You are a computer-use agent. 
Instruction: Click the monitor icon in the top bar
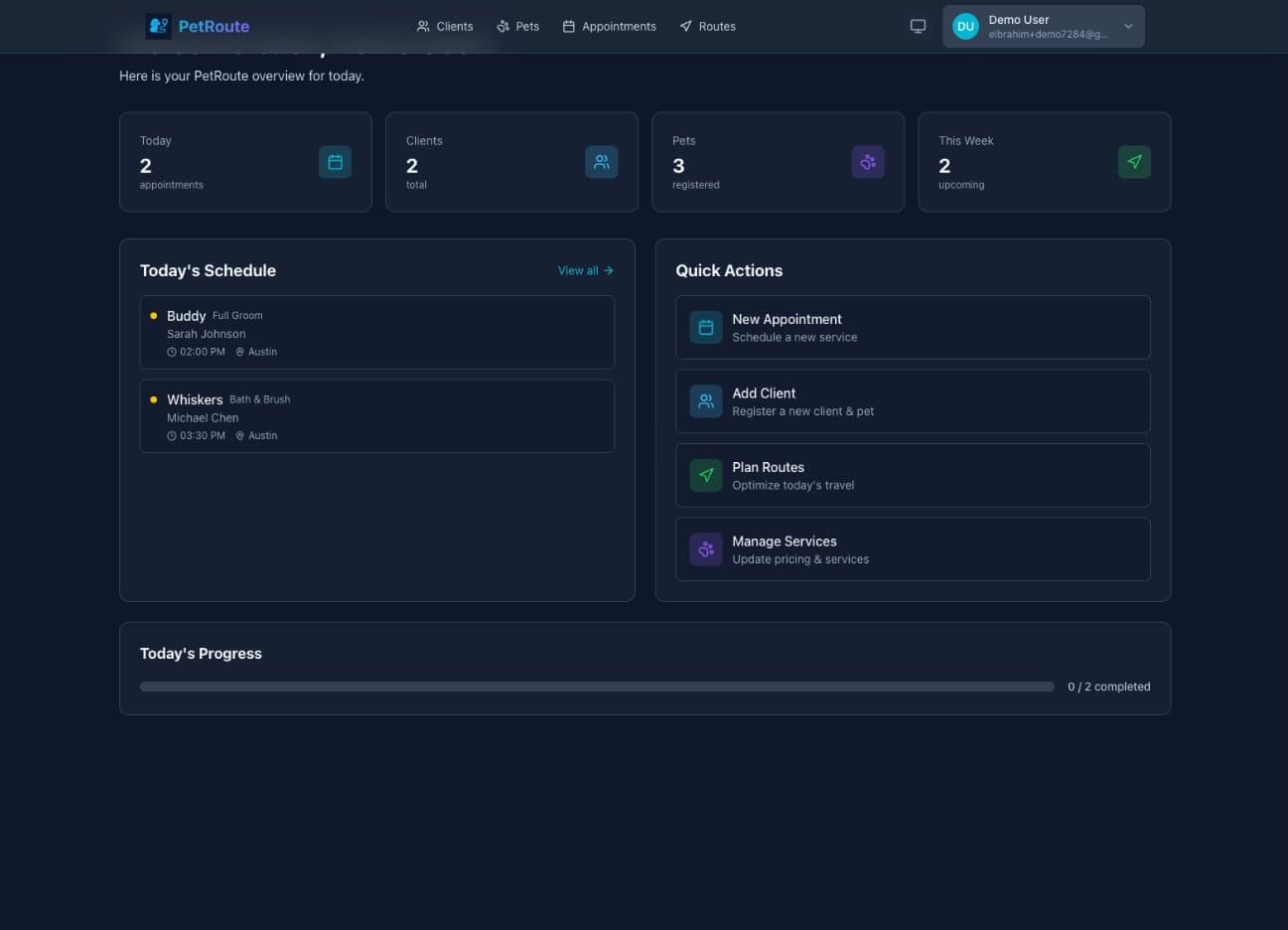(918, 26)
